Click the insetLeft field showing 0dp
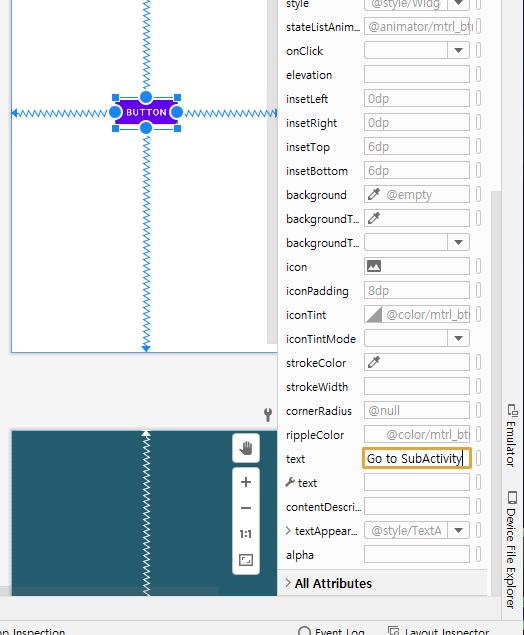Screen dimensions: 524x635 [417, 99]
